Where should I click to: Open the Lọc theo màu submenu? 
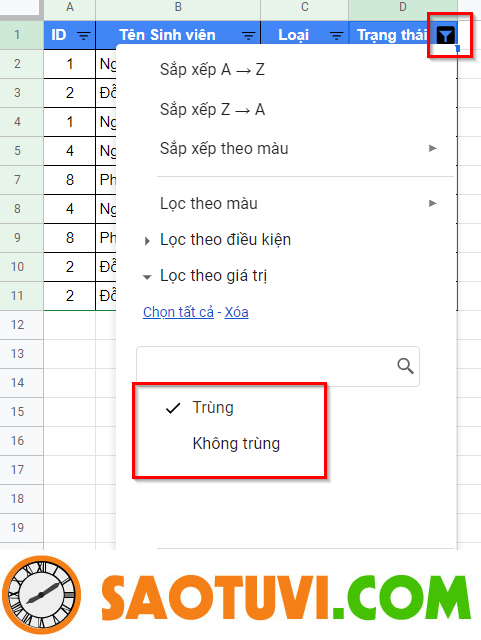(x=298, y=203)
